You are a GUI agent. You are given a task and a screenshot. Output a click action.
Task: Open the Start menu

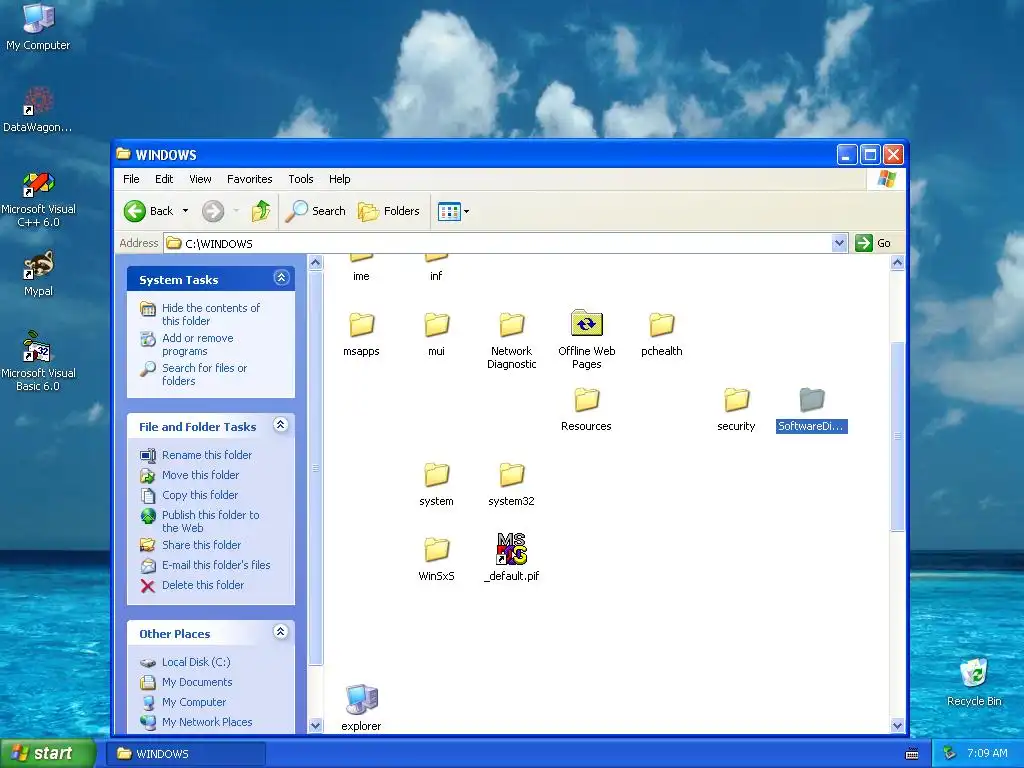coord(47,753)
